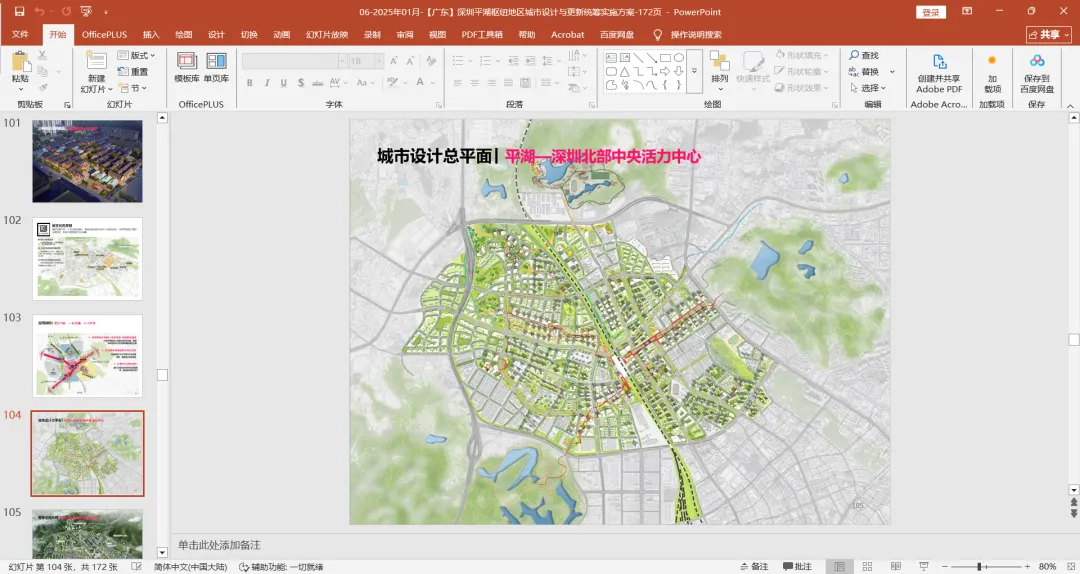
Task: Open the 模板库 template library
Action: point(187,67)
